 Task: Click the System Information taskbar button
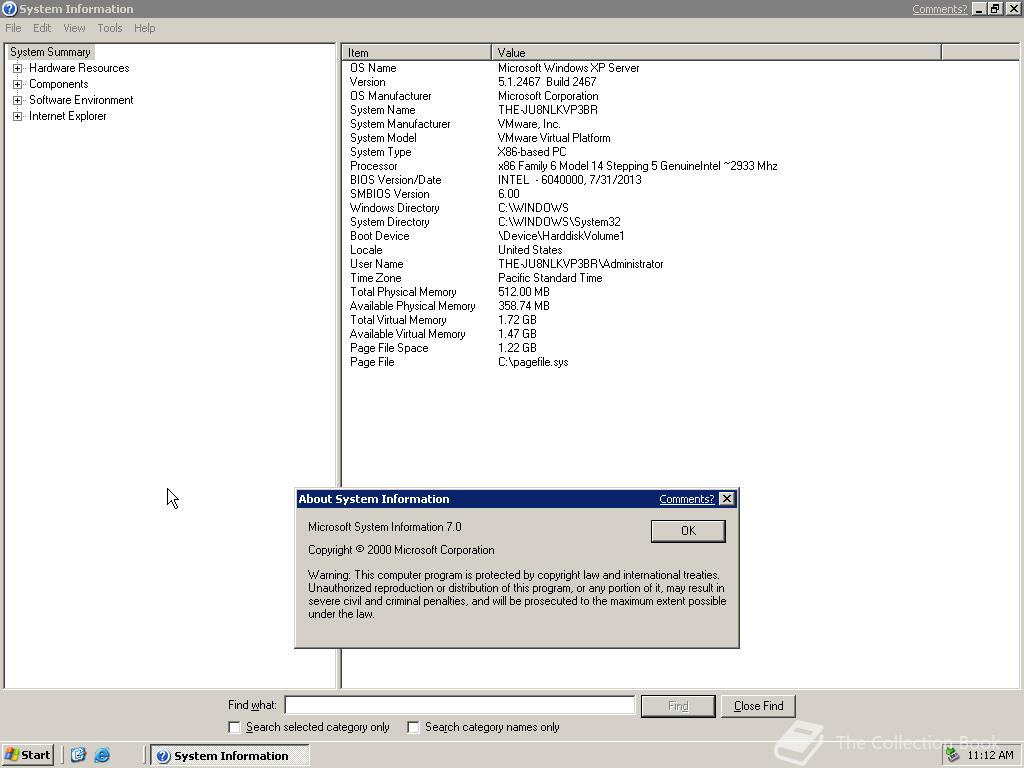pos(230,756)
